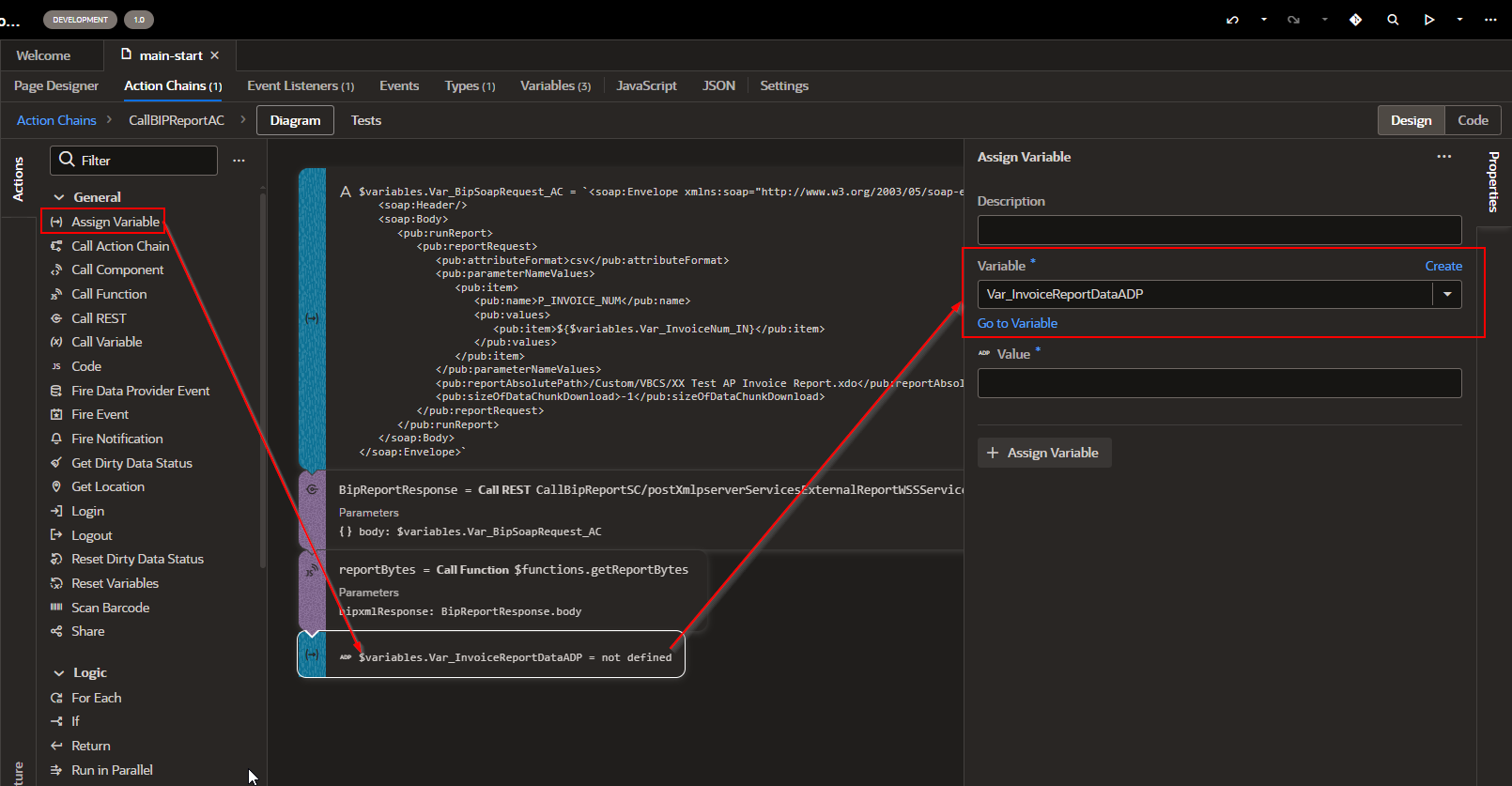Open the Event Listeners tab
Screen dimensions: 1512x786
[x=301, y=85]
